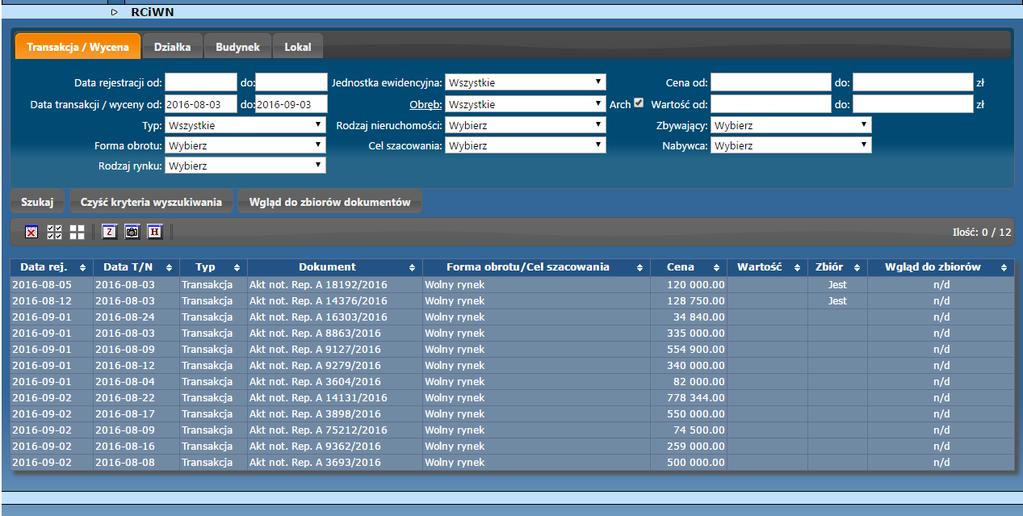Select row Akt not. Rep. A 9362/2016
1023x516 pixels.
512,446
